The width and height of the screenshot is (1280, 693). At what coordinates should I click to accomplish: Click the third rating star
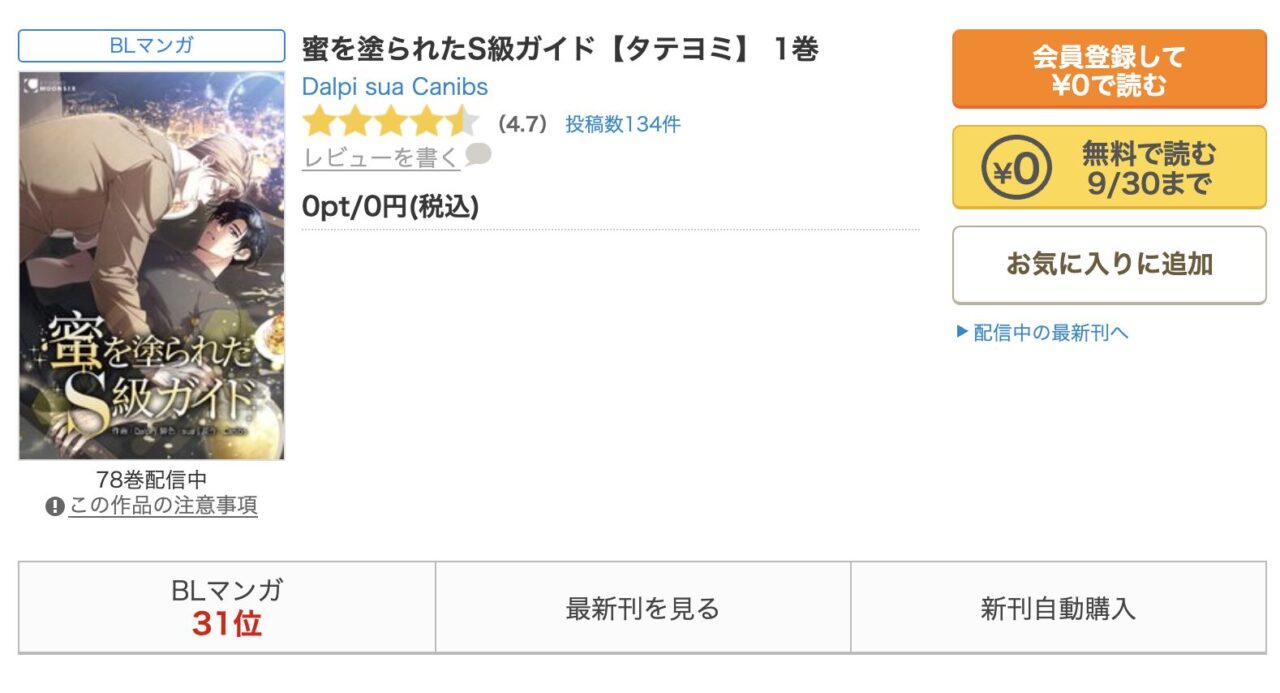click(391, 124)
